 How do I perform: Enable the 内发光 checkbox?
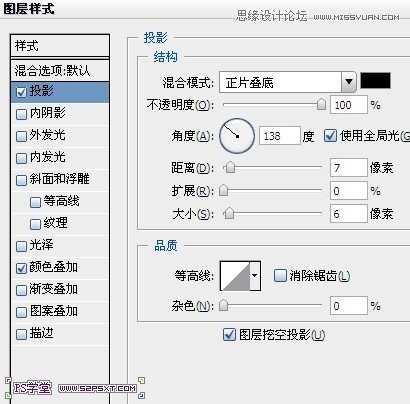click(21, 158)
